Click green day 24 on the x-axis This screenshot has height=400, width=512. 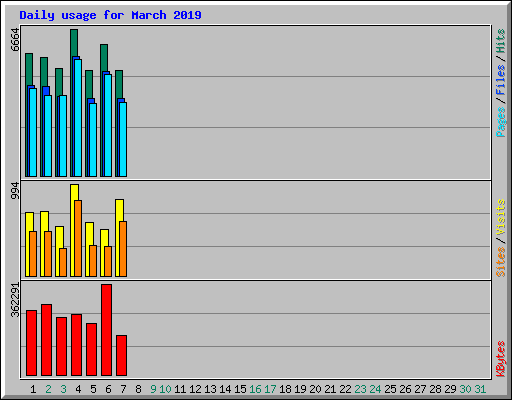[375, 389]
